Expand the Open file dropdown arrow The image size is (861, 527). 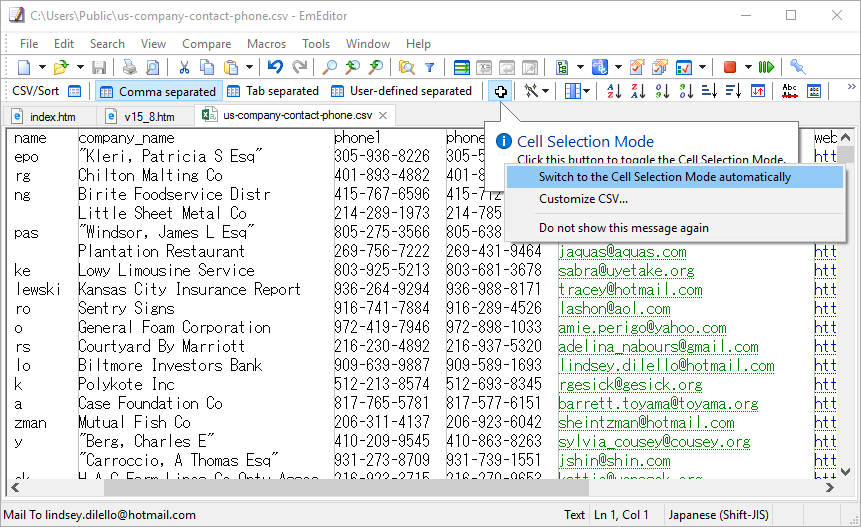pos(80,68)
